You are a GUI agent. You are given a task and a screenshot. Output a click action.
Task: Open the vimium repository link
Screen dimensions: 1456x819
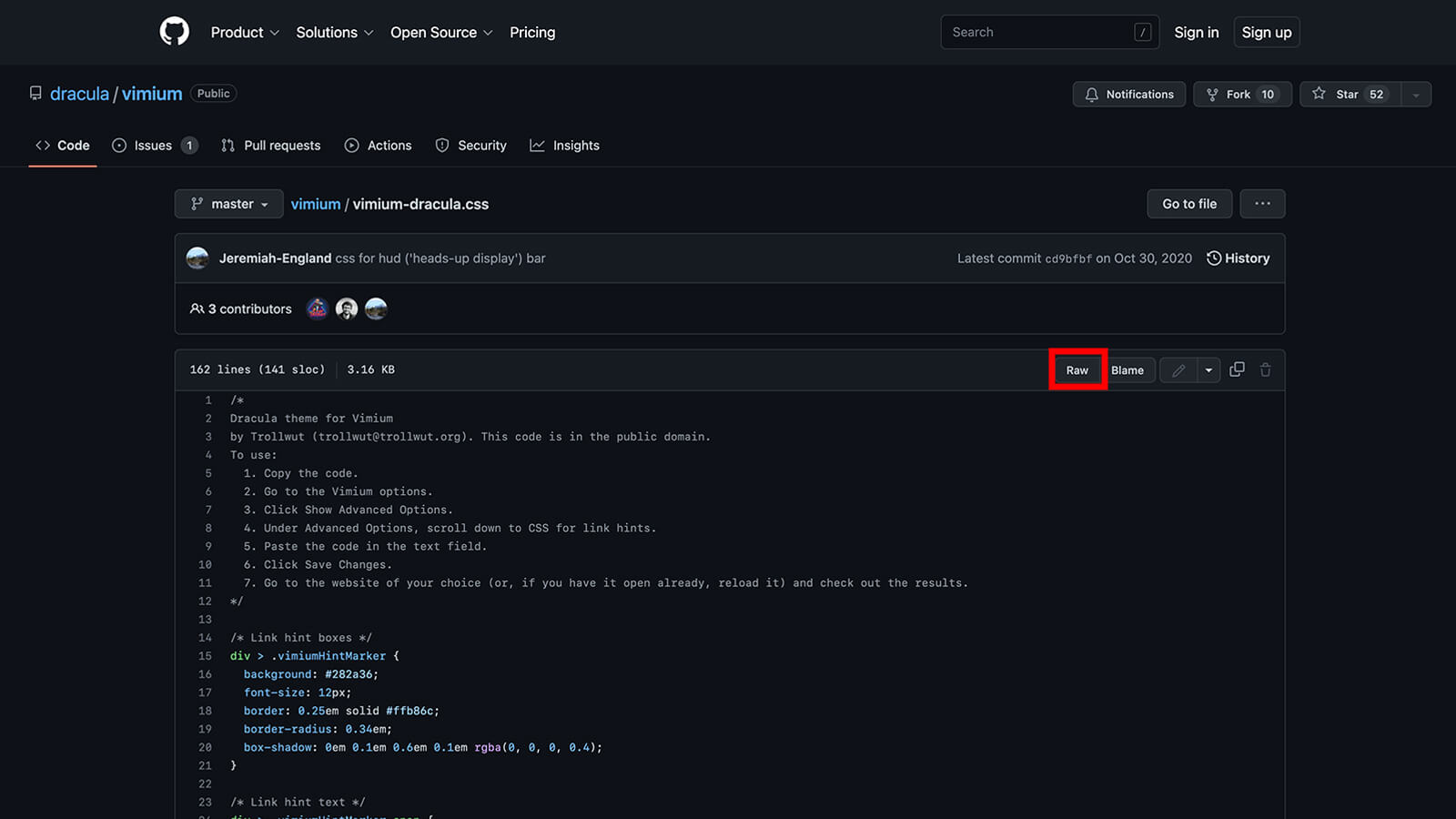[x=152, y=94]
